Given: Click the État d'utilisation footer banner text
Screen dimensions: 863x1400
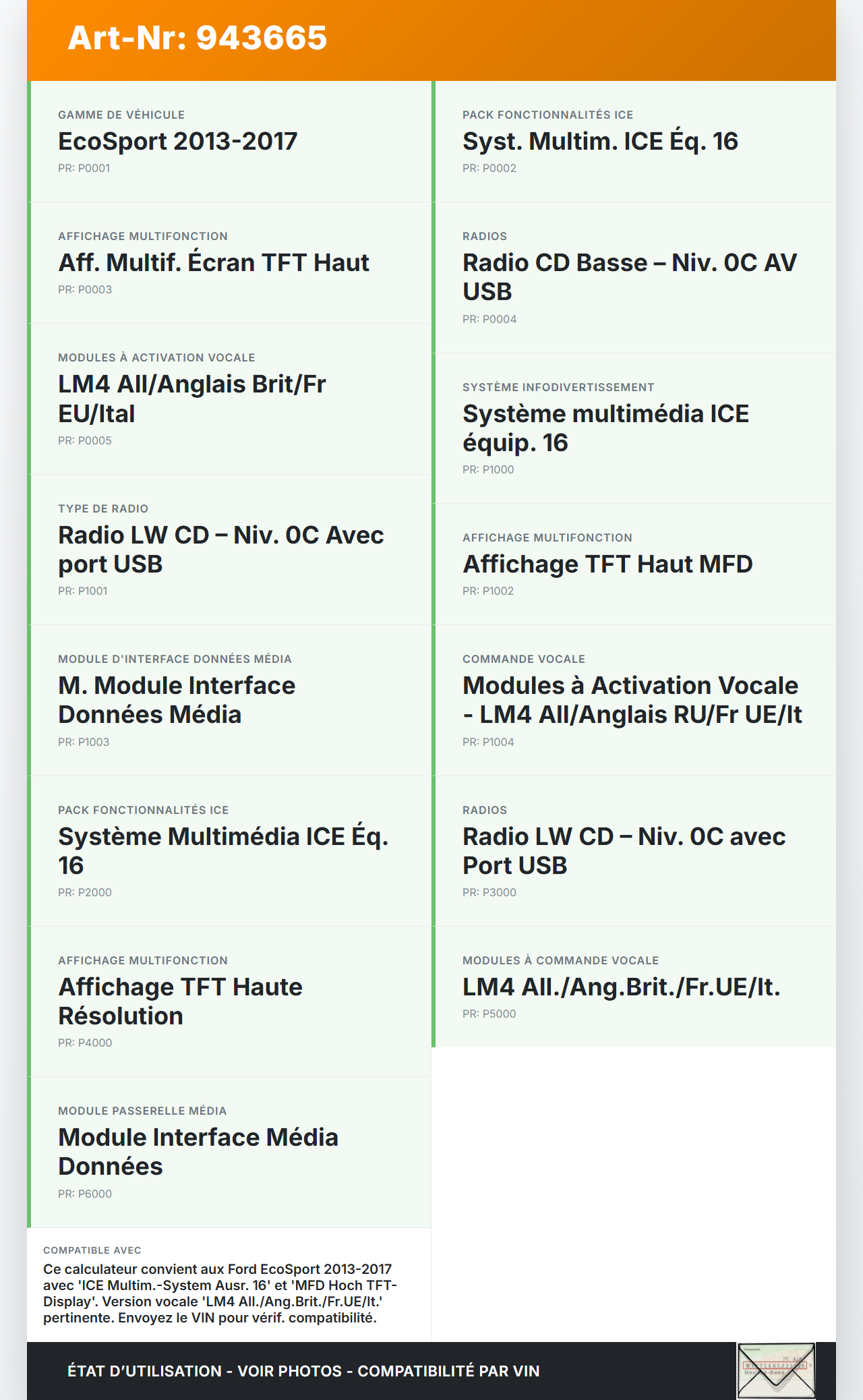Looking at the screenshot, I should click(x=303, y=1371).
